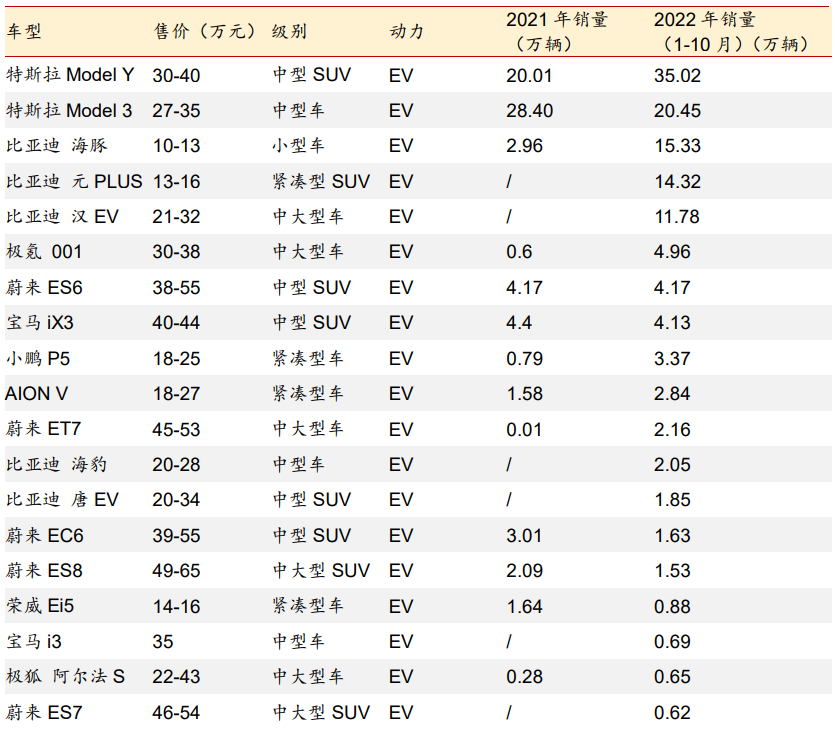Click 2021 sales value 0.6
The image size is (835, 748).
[x=519, y=252]
